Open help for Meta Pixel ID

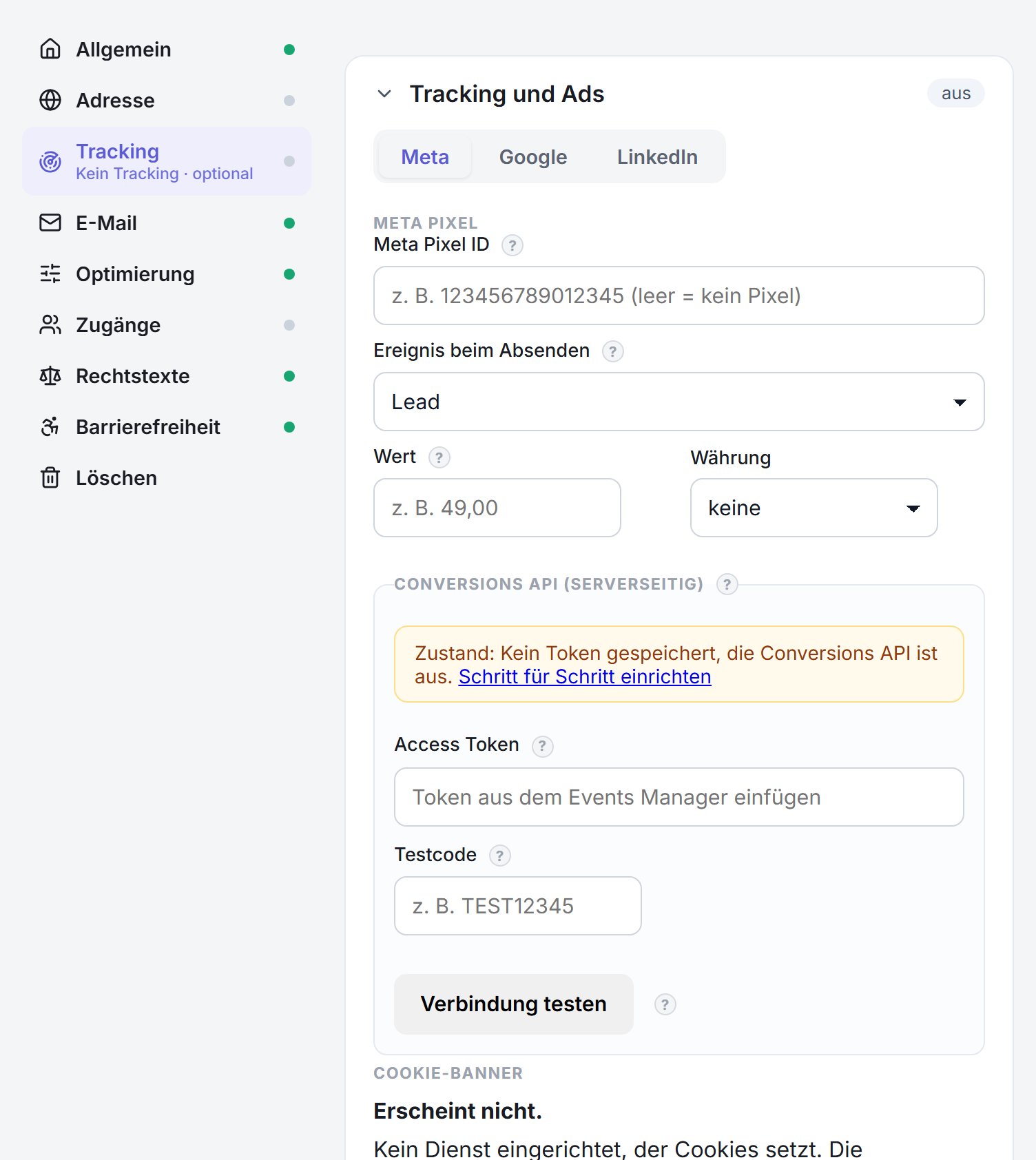point(512,245)
